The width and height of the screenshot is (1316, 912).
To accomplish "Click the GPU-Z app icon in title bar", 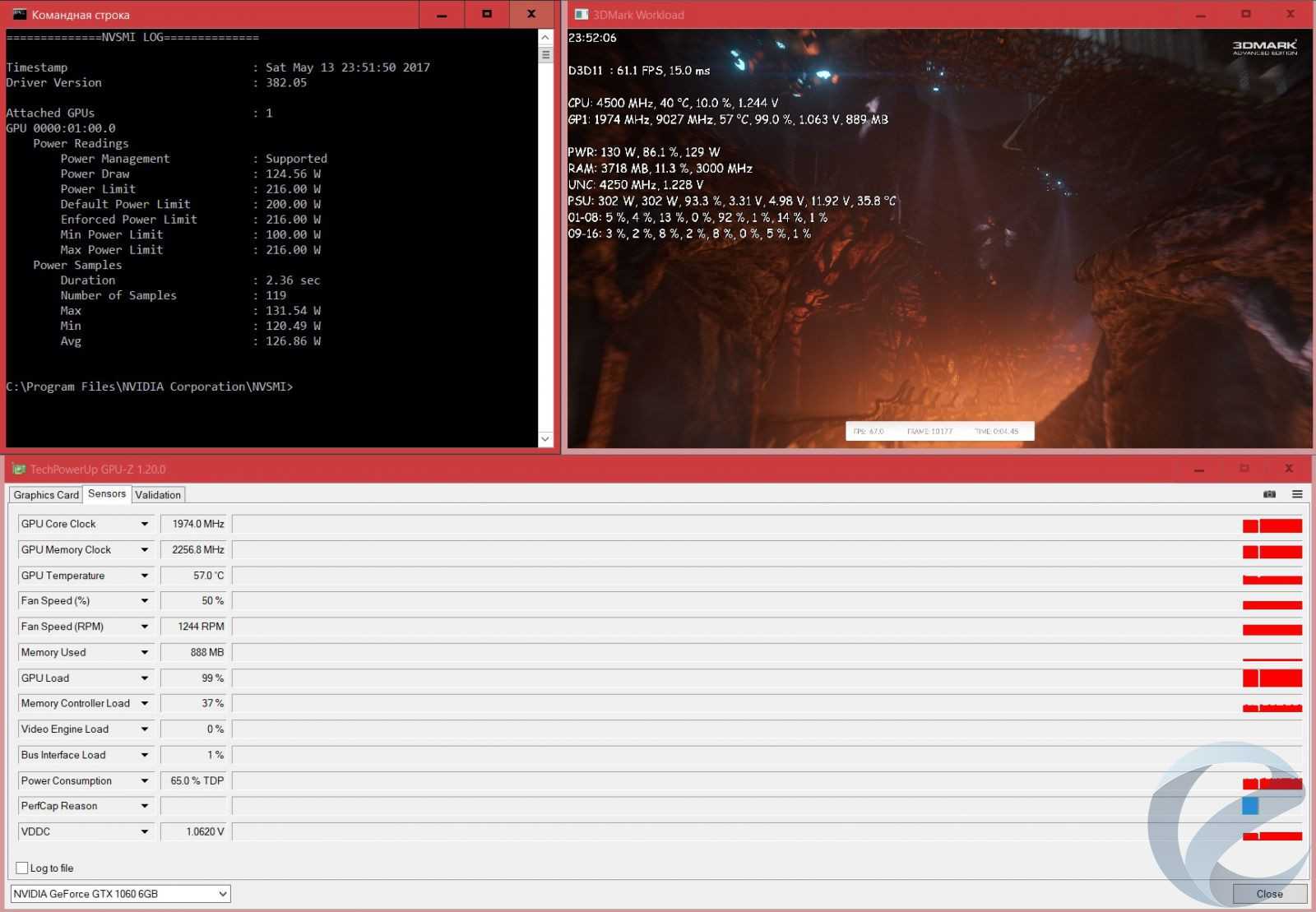I will (x=18, y=469).
